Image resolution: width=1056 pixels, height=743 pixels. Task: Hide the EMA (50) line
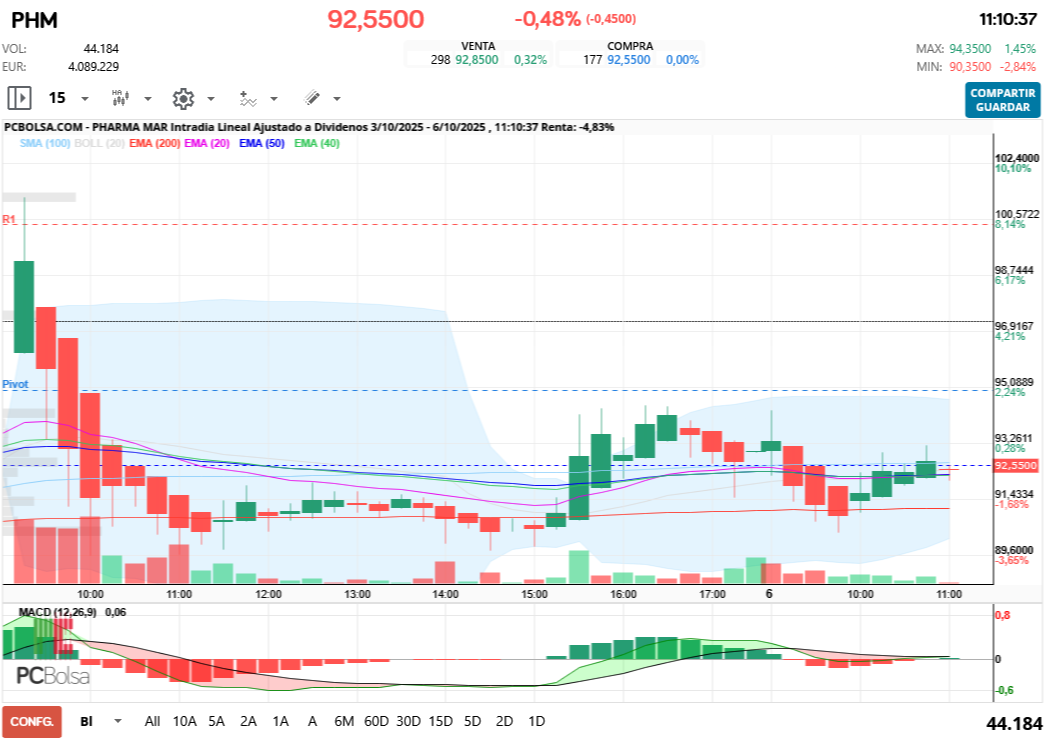click(262, 144)
